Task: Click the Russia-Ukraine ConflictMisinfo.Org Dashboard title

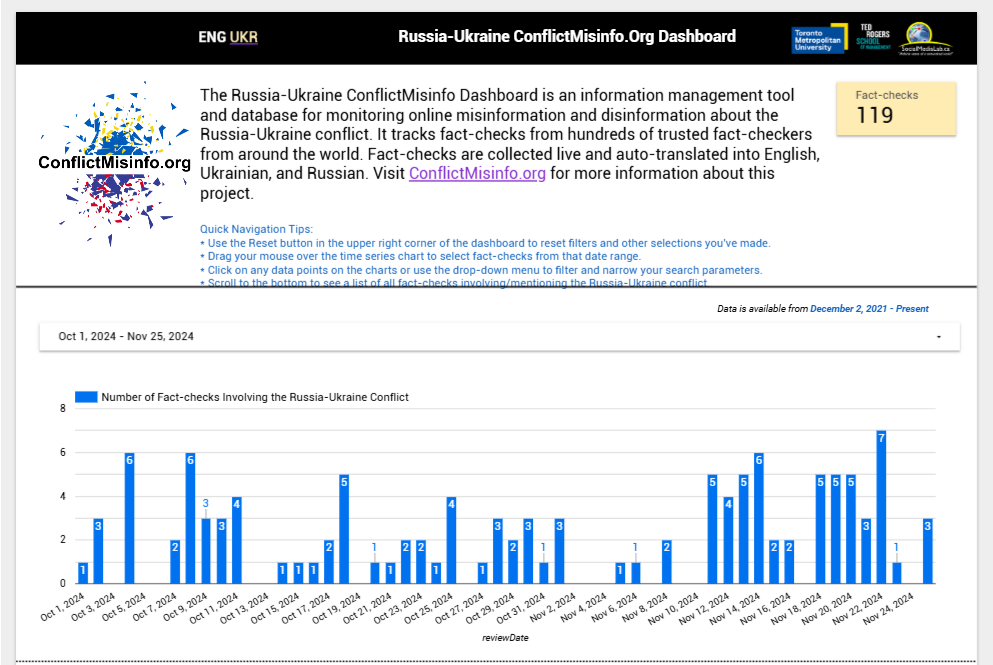Action: (566, 37)
